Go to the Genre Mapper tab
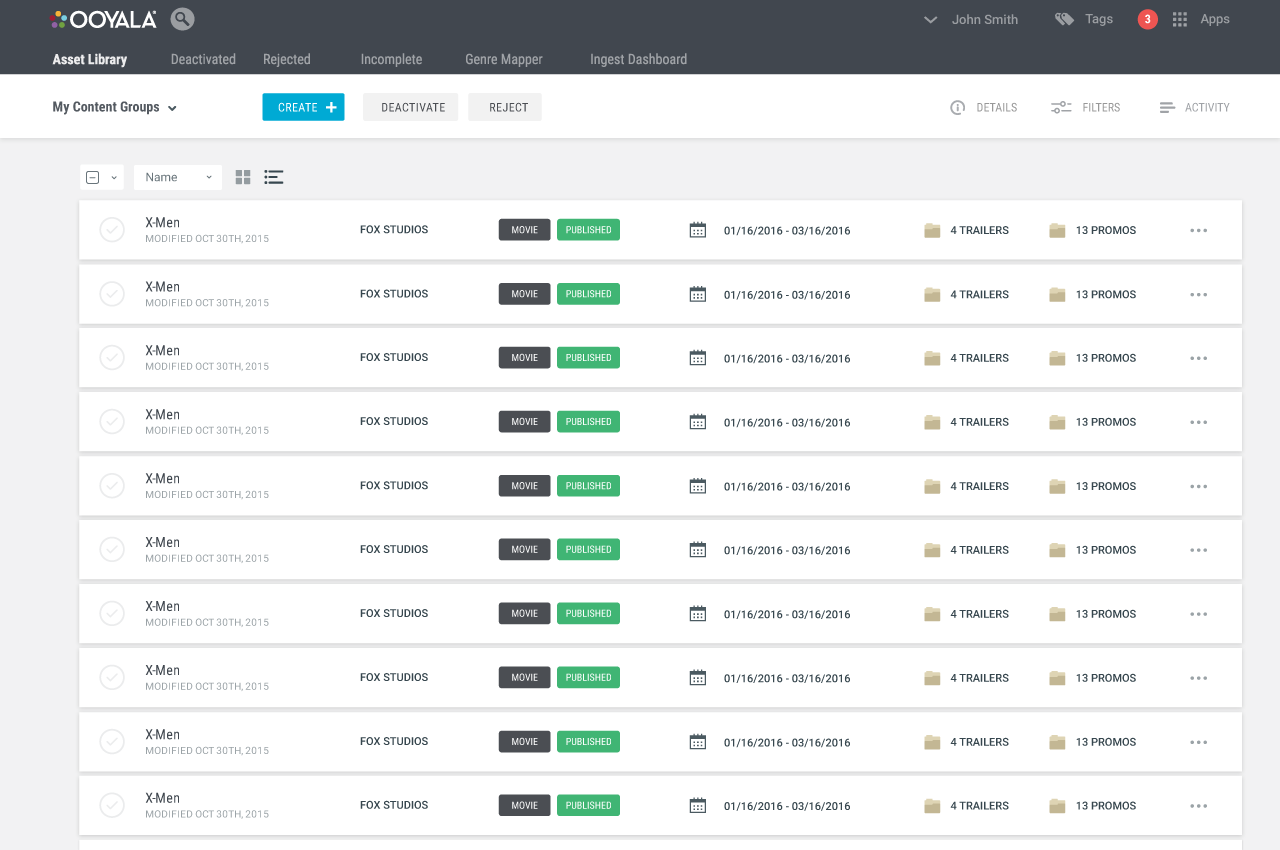Image resolution: width=1280 pixels, height=850 pixels. (504, 59)
